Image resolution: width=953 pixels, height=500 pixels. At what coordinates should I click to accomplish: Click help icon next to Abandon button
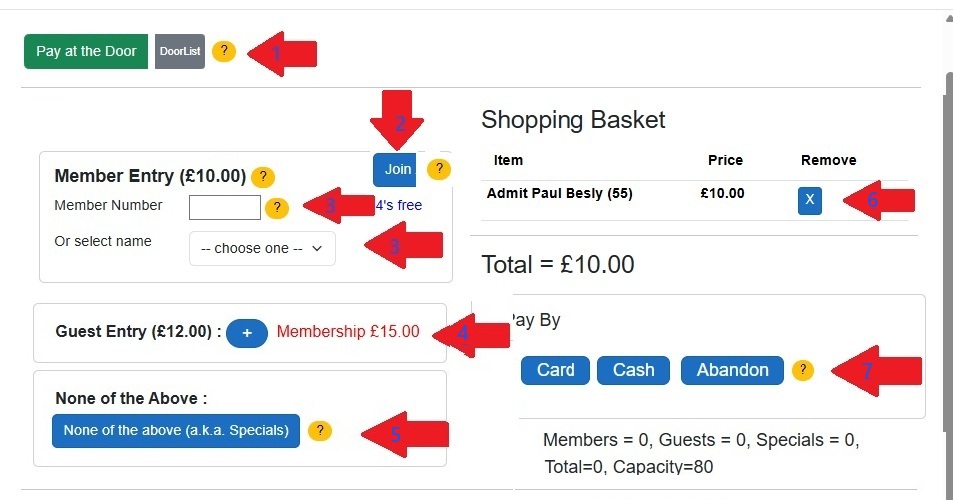pyautogui.click(x=802, y=370)
